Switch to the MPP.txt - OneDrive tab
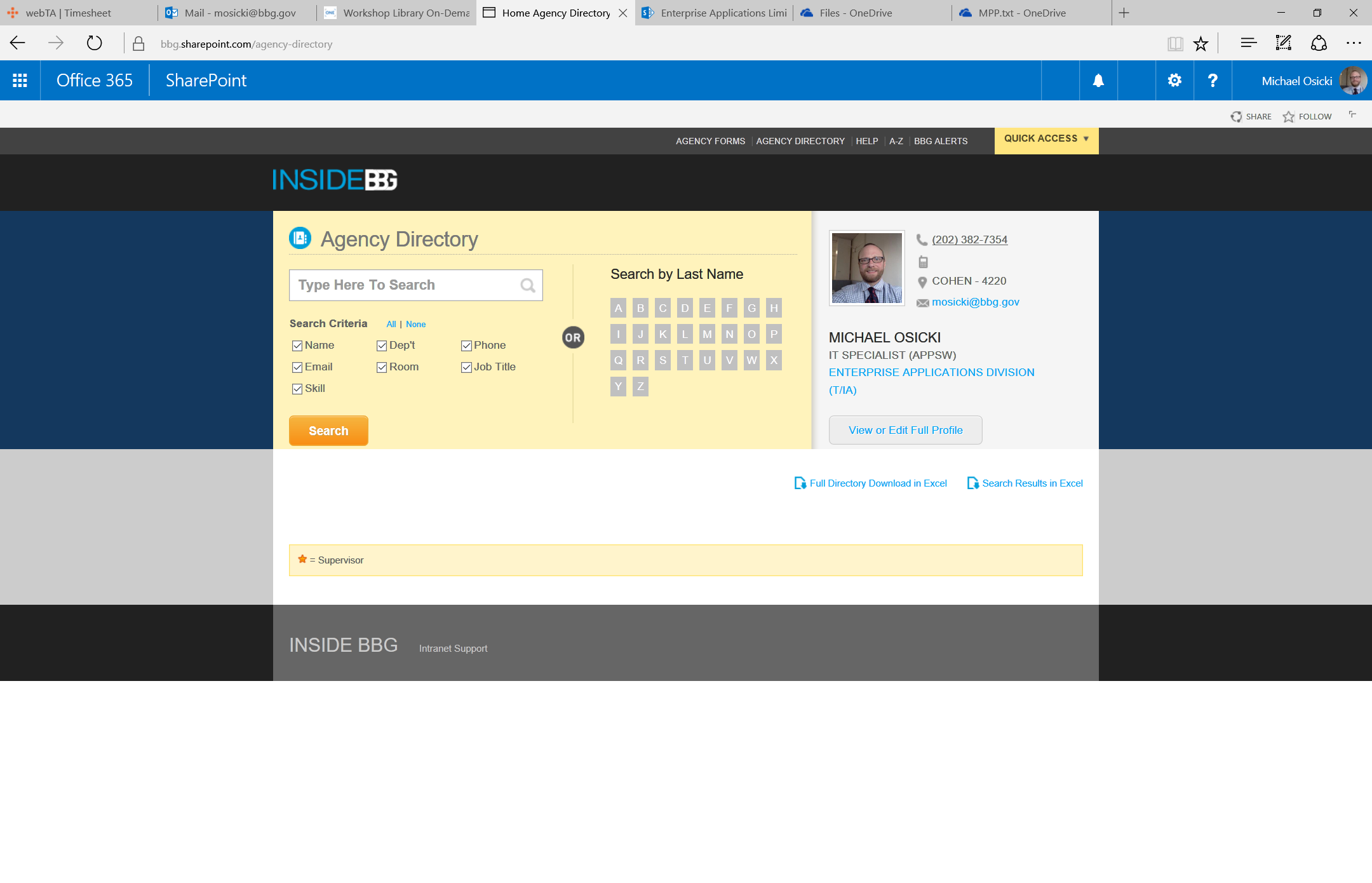 pyautogui.click(x=1032, y=13)
